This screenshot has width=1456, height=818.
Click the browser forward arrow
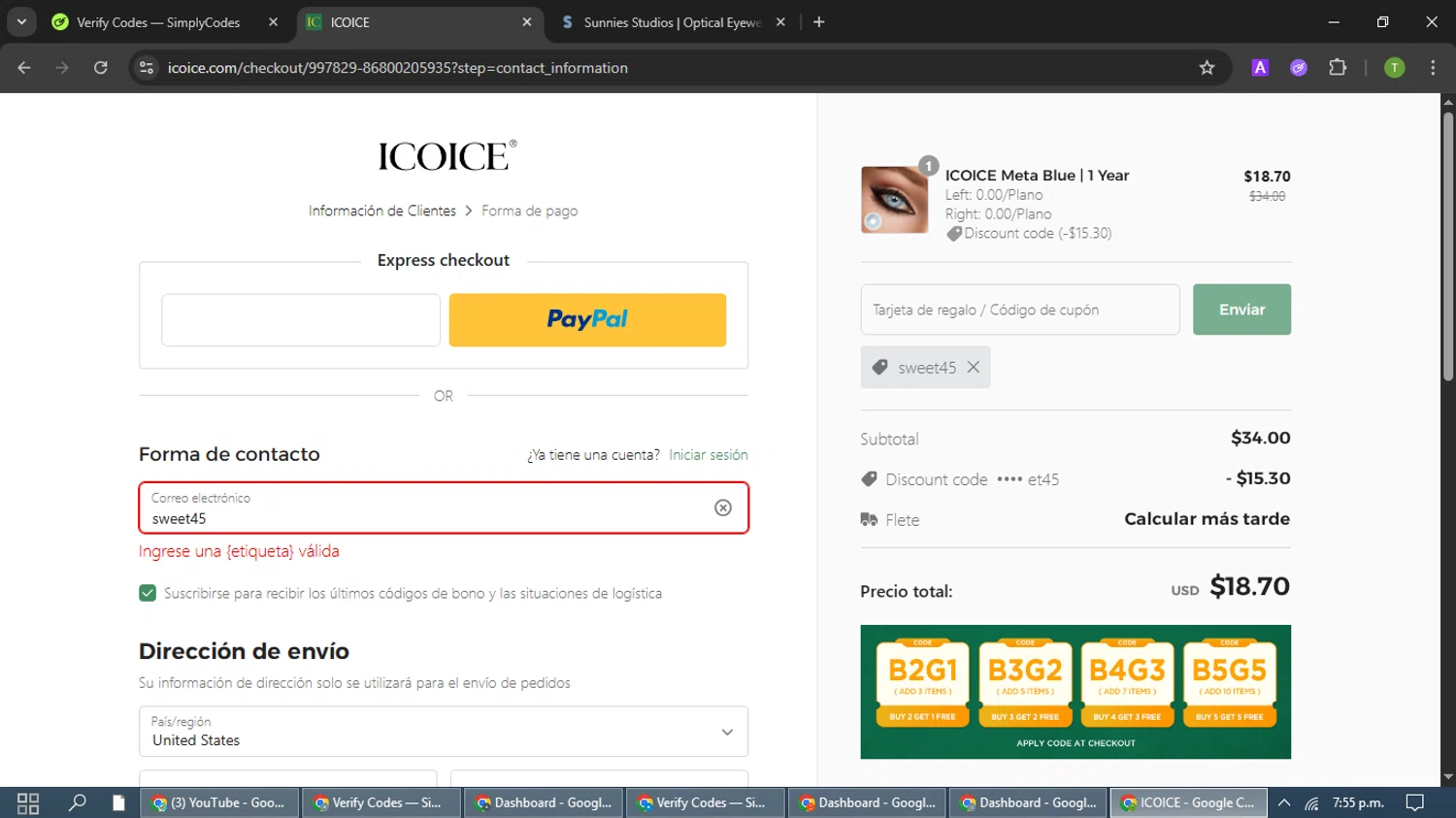click(62, 67)
